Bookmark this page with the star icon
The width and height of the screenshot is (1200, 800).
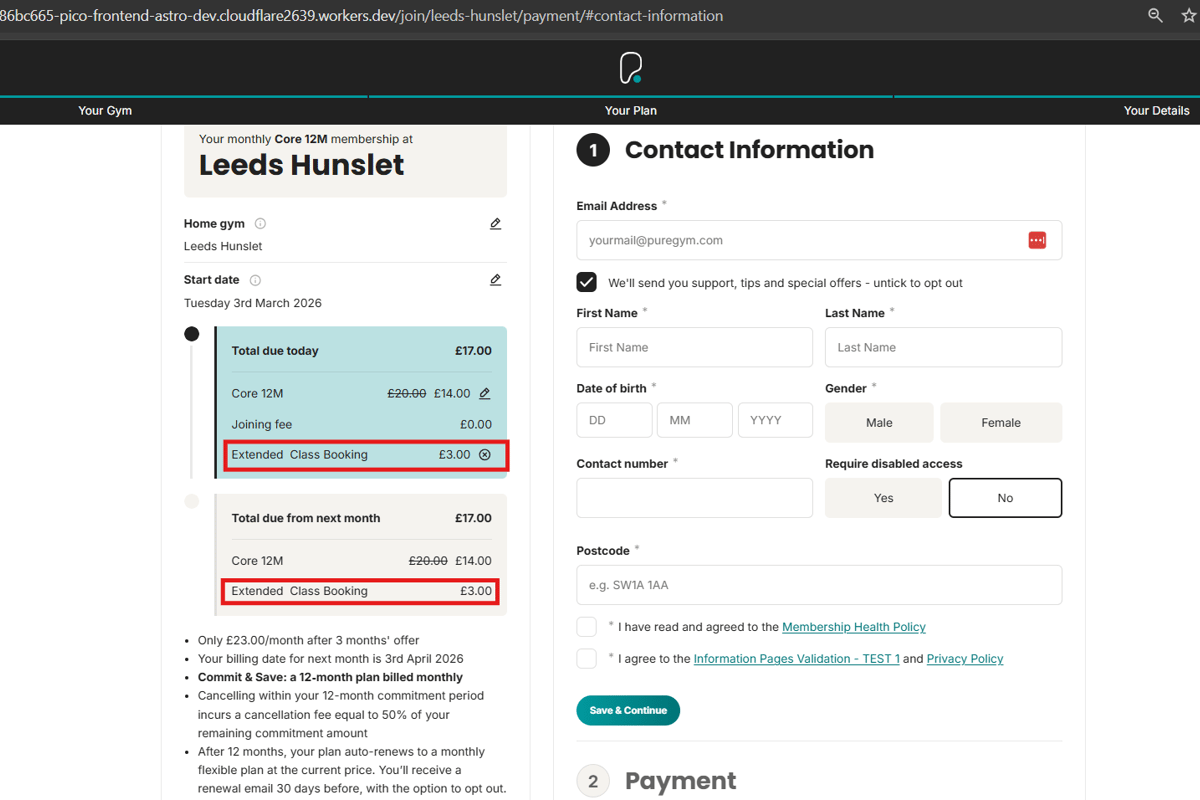tap(1189, 15)
